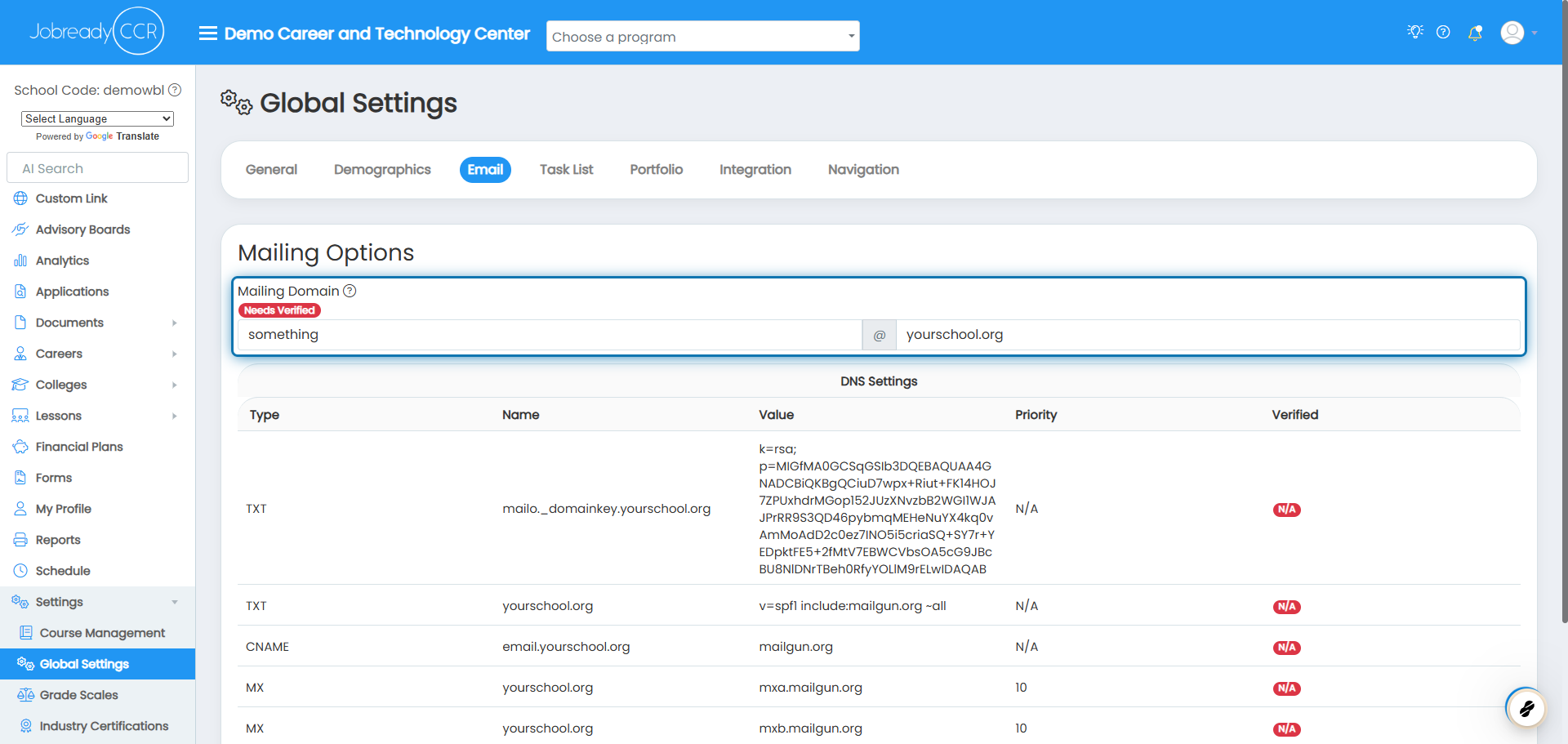
Task: Click the page vertical scrollbar
Action: click(x=1564, y=310)
